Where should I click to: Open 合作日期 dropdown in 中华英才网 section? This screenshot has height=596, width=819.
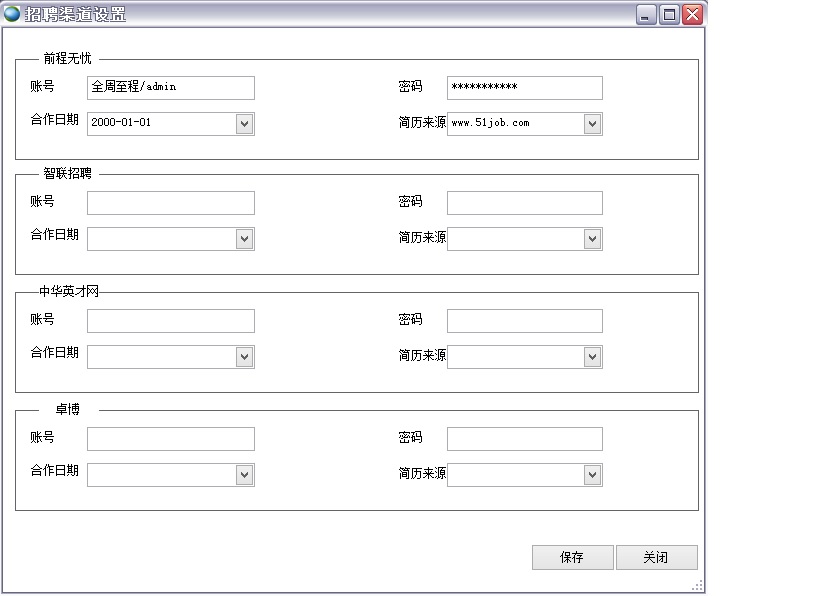pyautogui.click(x=244, y=358)
